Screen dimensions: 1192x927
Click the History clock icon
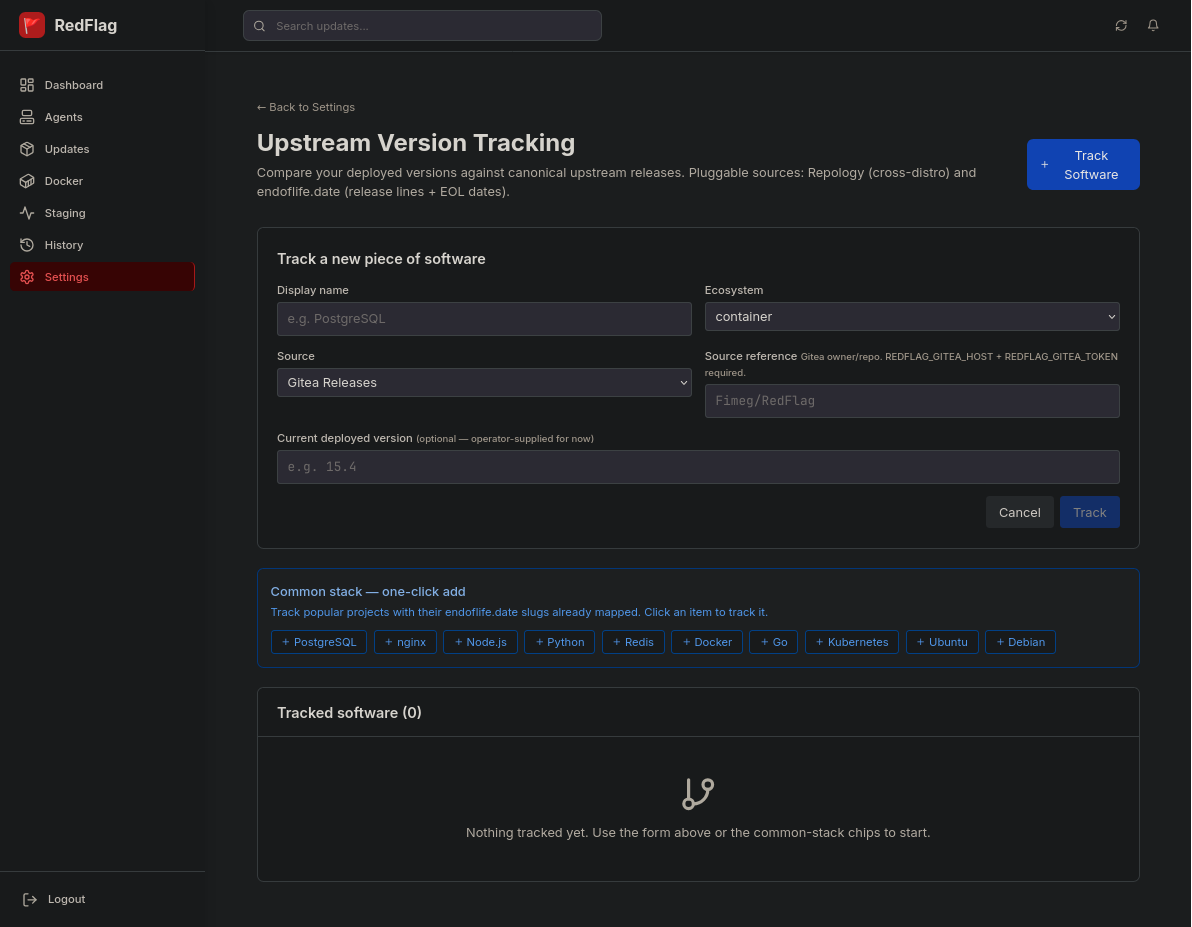pos(27,245)
